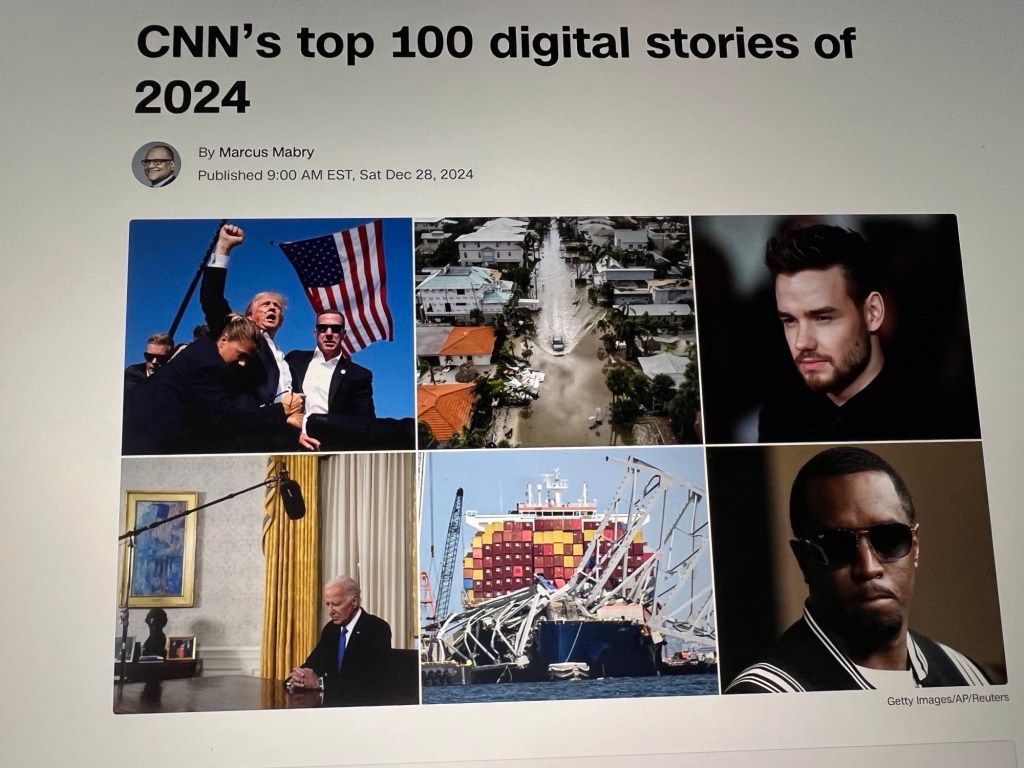Image resolution: width=1024 pixels, height=768 pixels.
Task: Click the vehicle driving through the flooded street
Action: (558, 345)
